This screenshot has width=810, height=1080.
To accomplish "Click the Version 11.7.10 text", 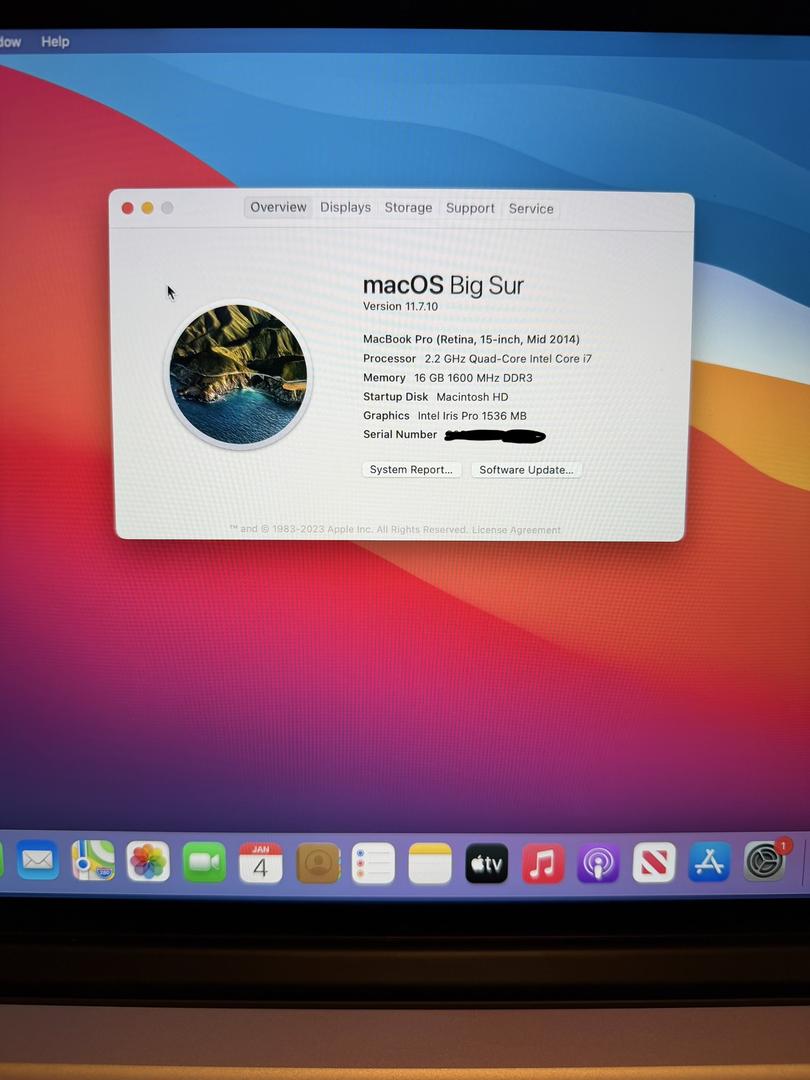I will [x=400, y=307].
